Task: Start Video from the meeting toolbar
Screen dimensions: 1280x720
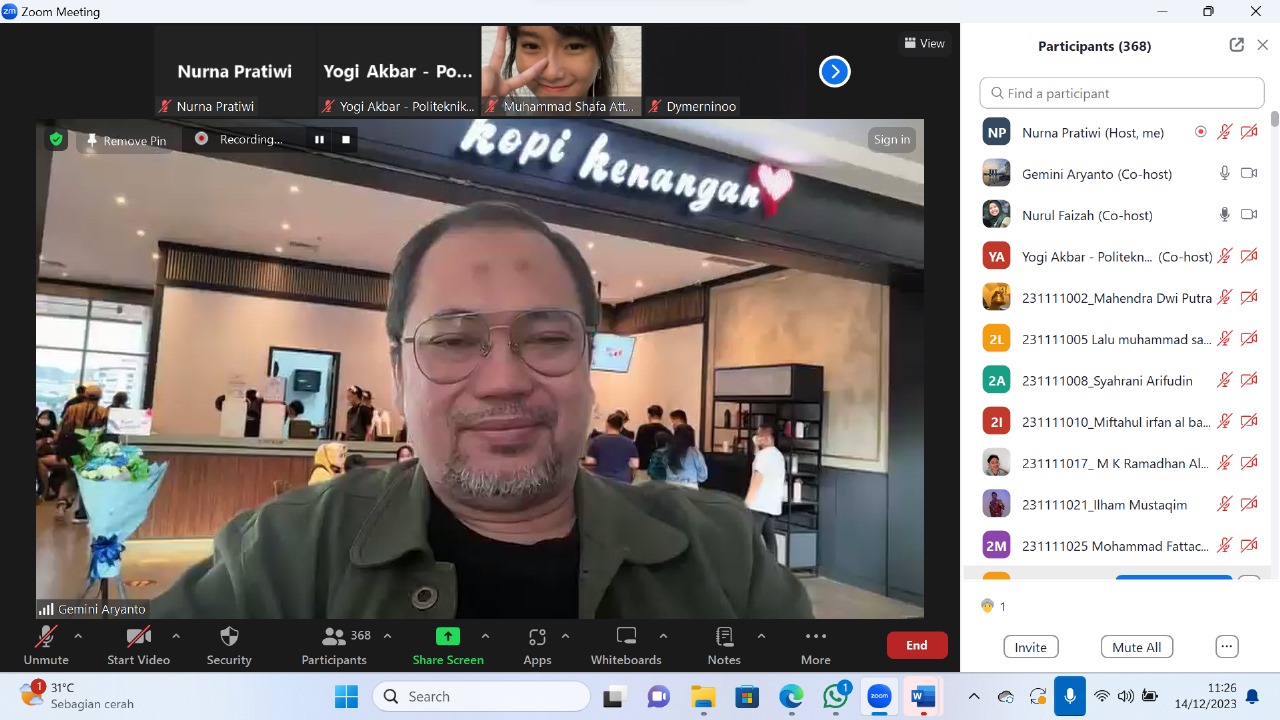Action: point(138,646)
